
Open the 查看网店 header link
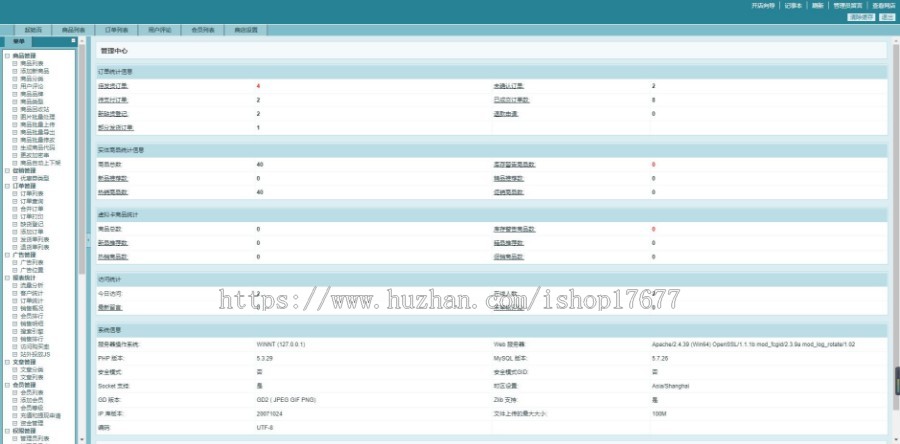tap(884, 6)
